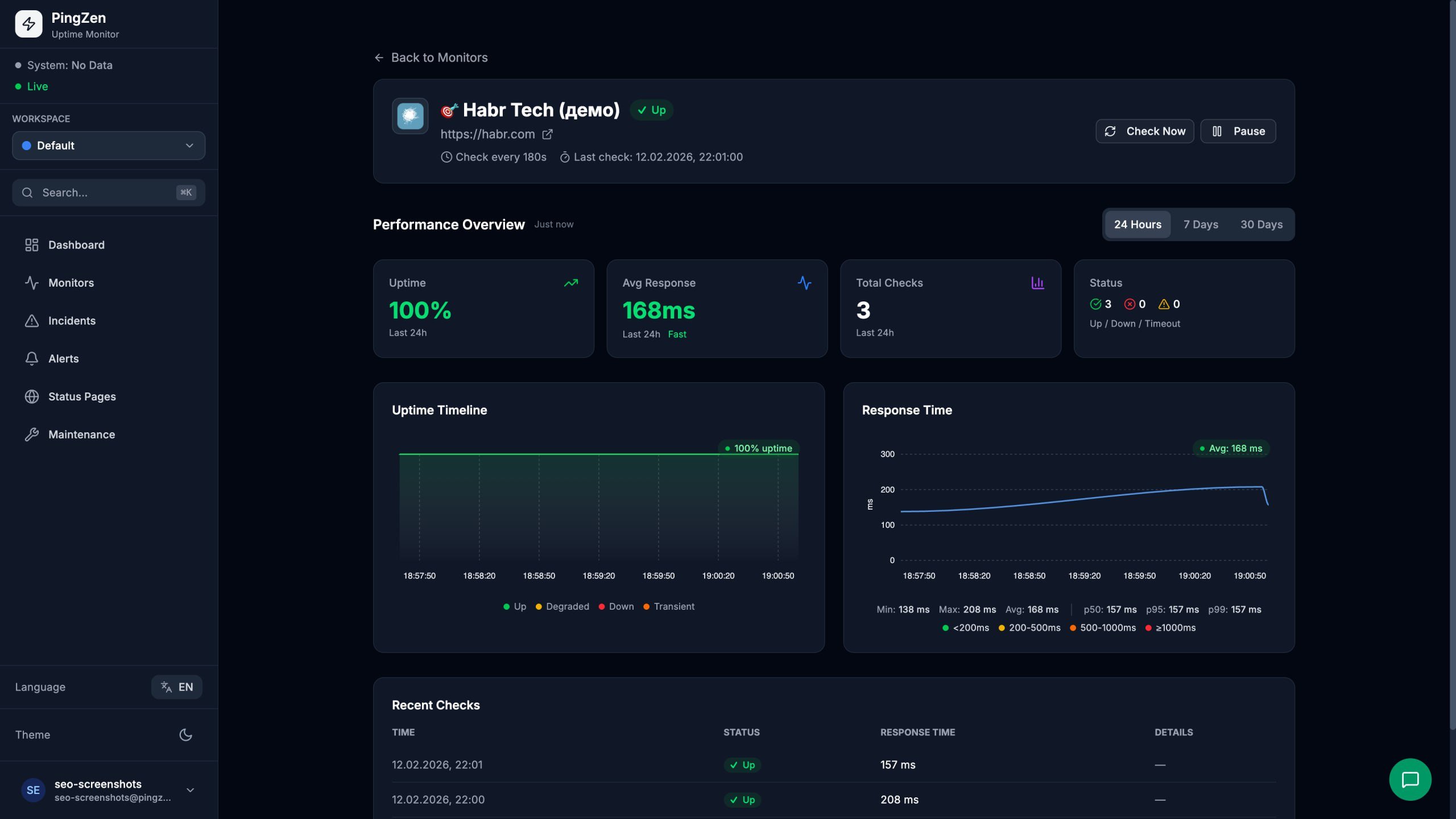Switch language using the EN button
Viewport: 1456px width, 819px height.
click(177, 687)
